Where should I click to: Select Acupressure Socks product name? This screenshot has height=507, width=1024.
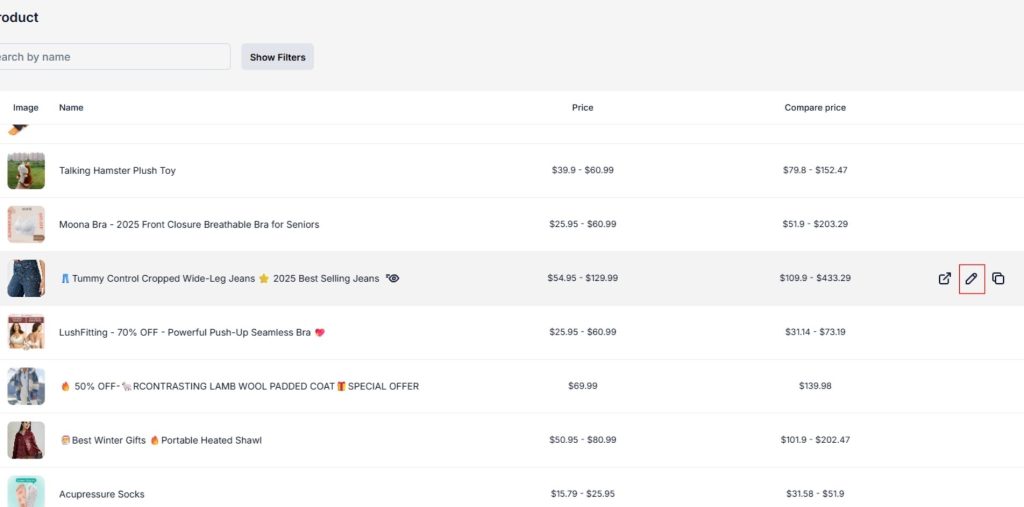point(101,495)
